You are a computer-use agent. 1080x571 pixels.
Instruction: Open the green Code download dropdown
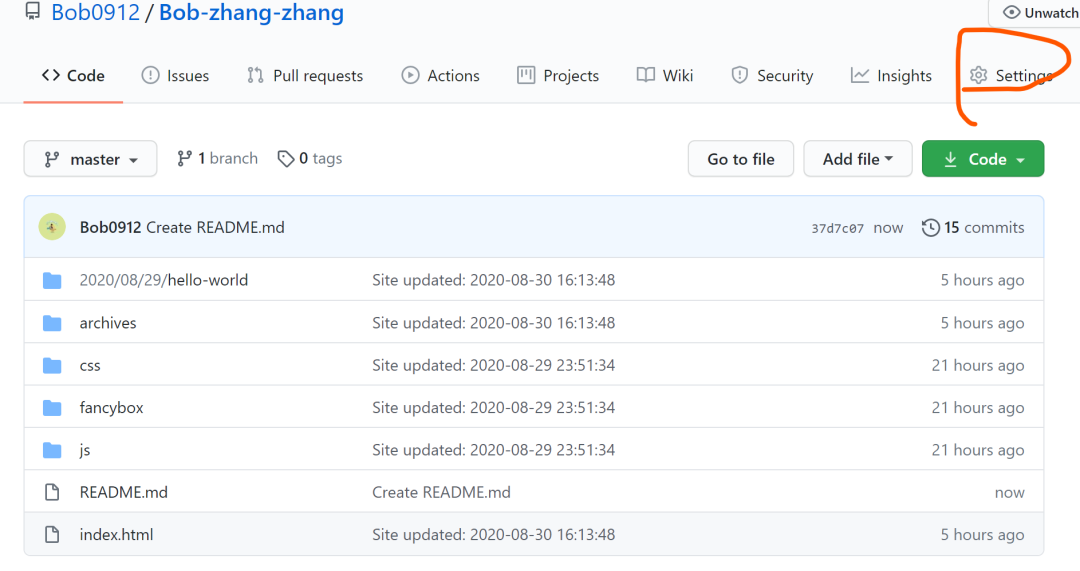click(983, 159)
